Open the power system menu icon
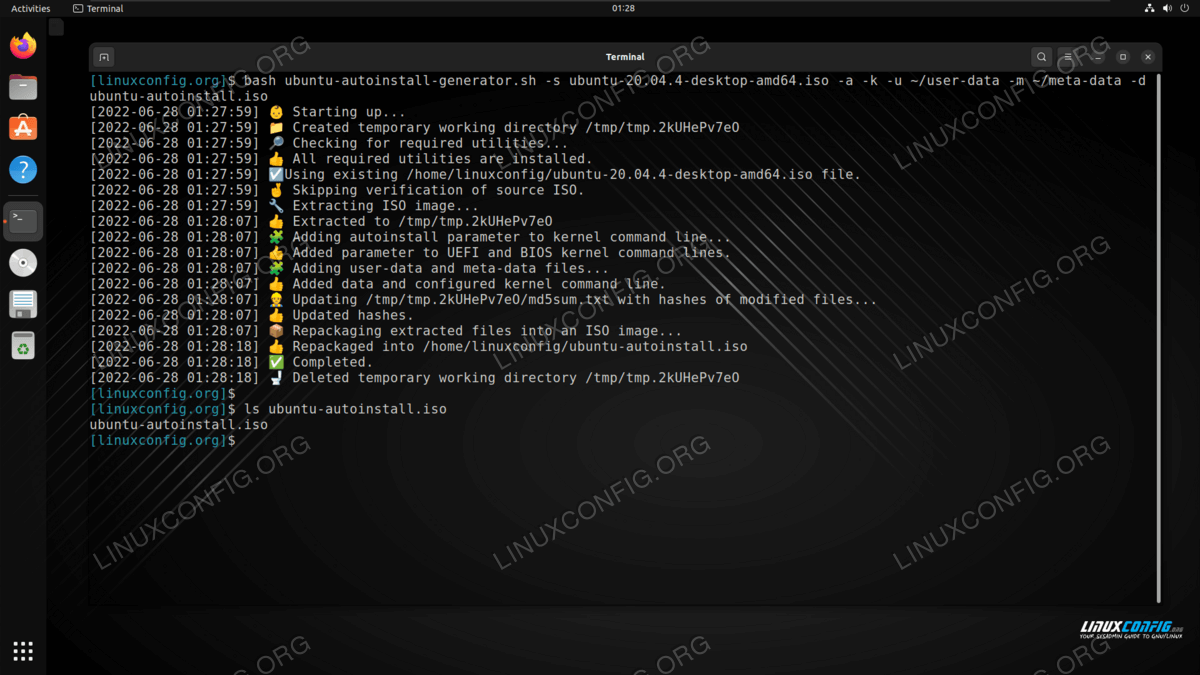 point(1185,8)
